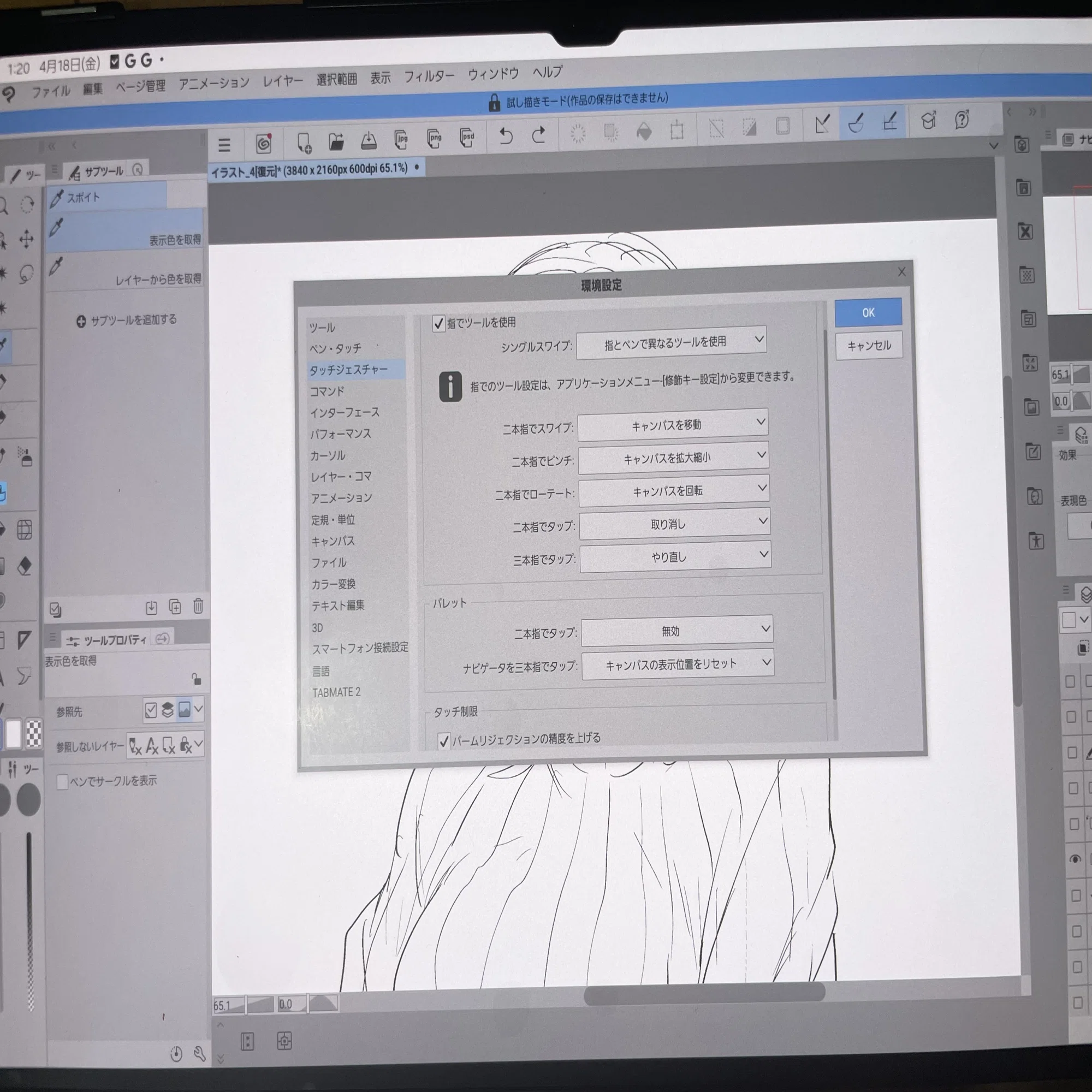Click the Fill bucket icon in command bar
The image size is (1092, 1092).
644,132
